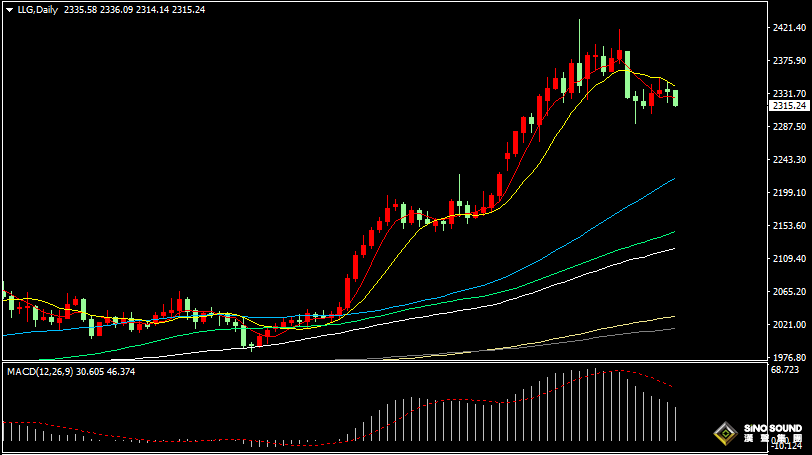Click the 2421.40 price axis label

point(789,29)
